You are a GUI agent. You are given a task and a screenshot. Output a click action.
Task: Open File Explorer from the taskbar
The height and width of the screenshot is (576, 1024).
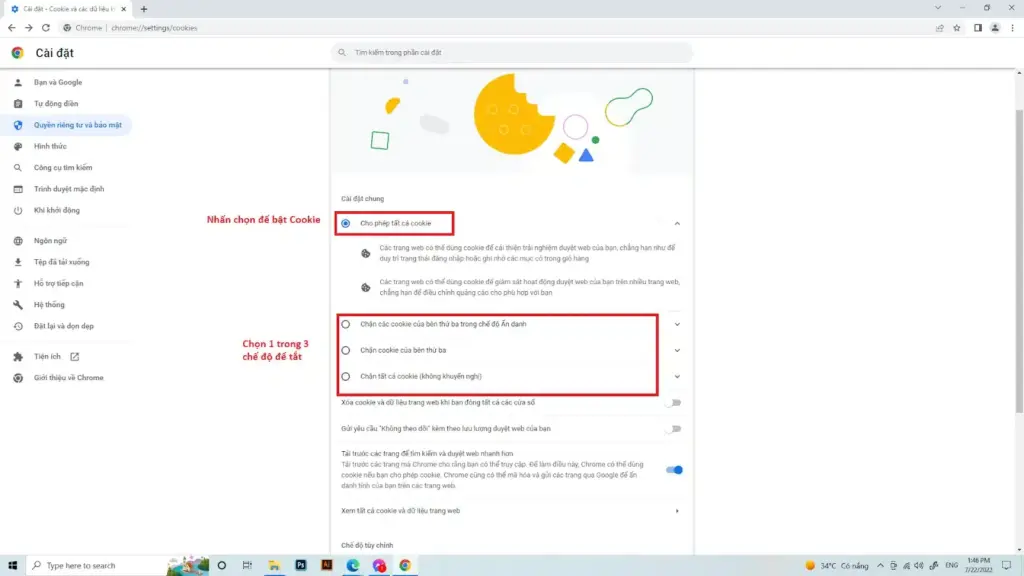click(x=274, y=566)
